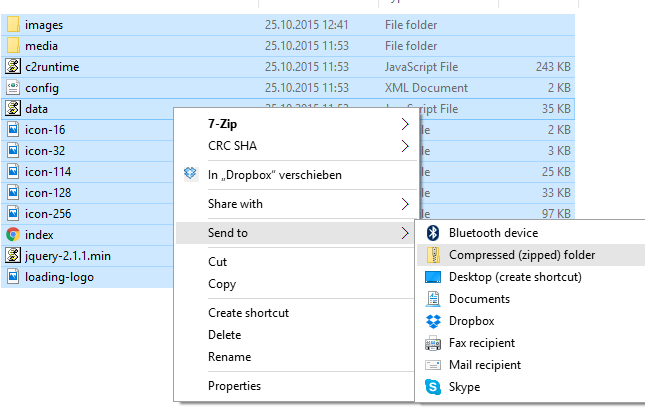Open Properties from the context menu
The width and height of the screenshot is (645, 413).
[x=234, y=386]
